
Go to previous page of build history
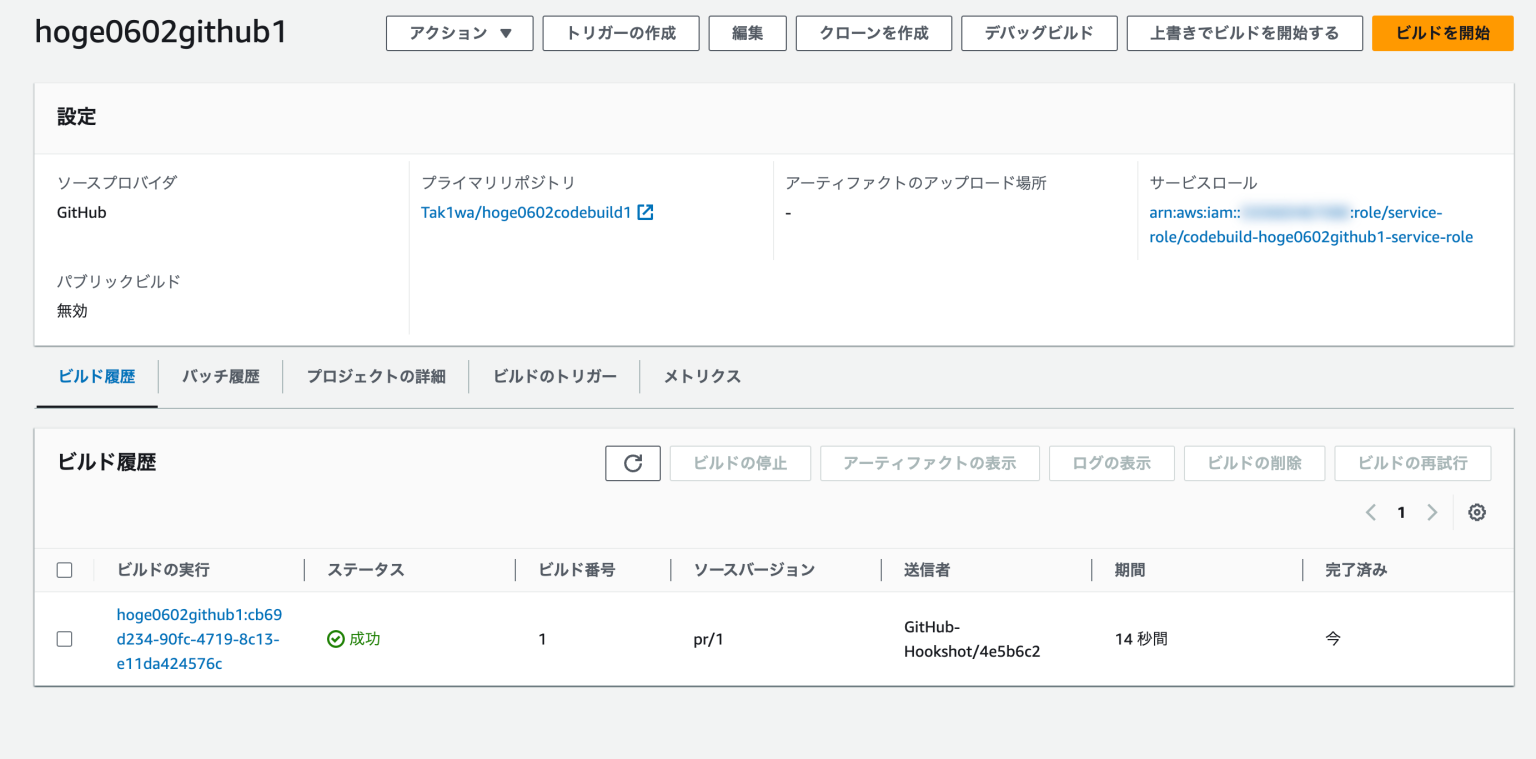coord(1370,512)
